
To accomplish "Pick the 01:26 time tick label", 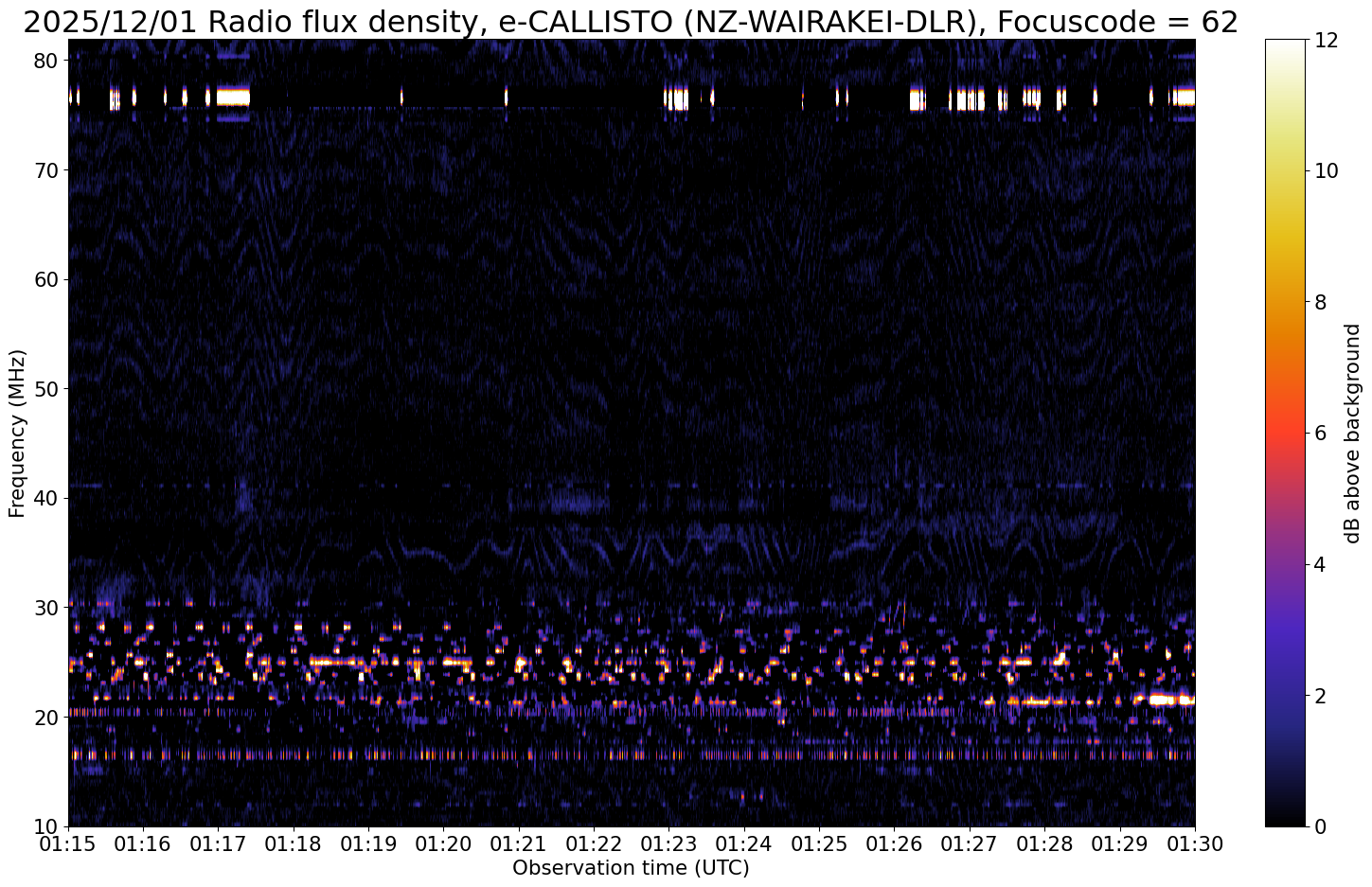I will point(894,843).
